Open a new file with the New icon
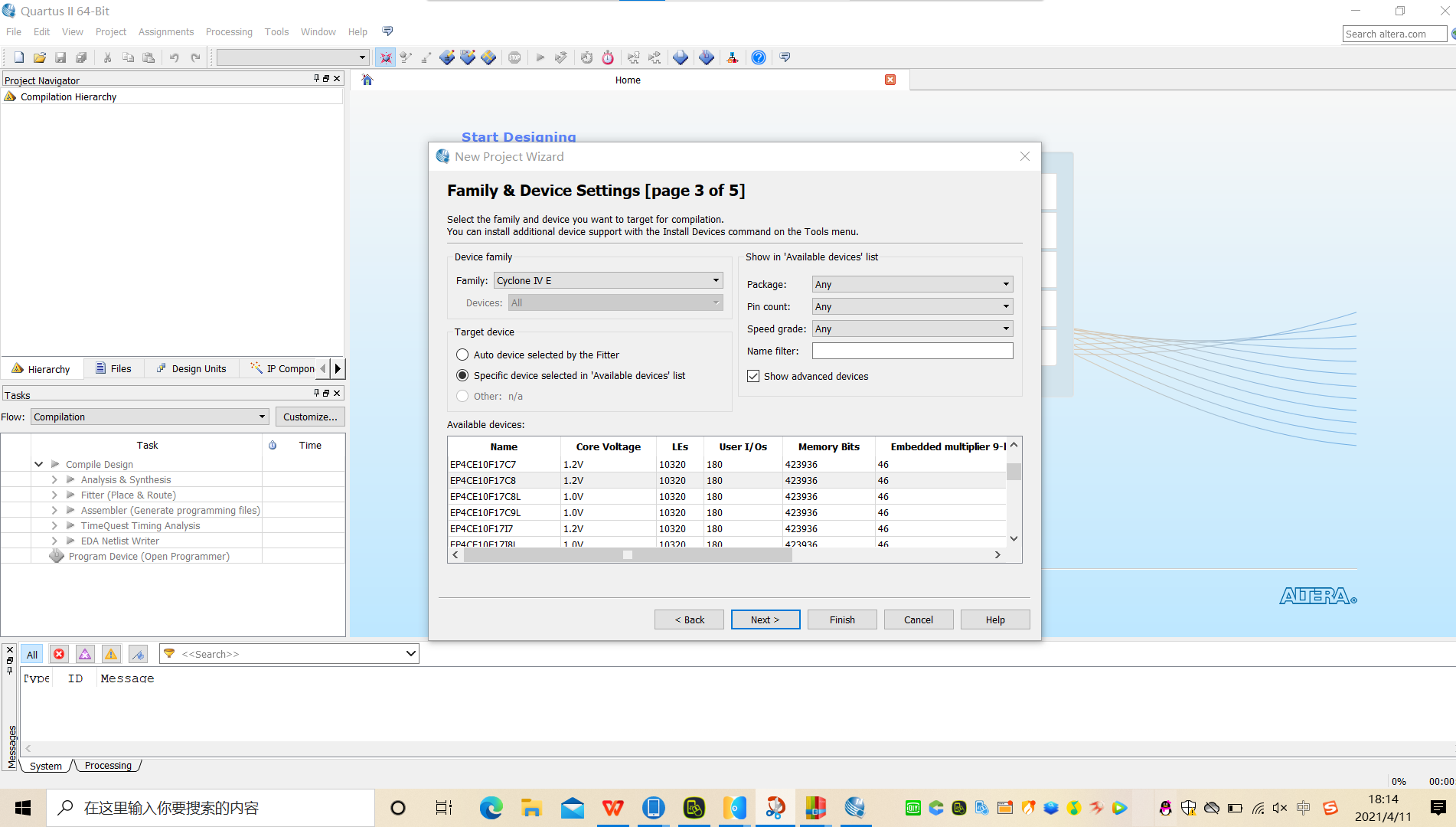Image resolution: width=1456 pixels, height=827 pixels. pos(18,57)
